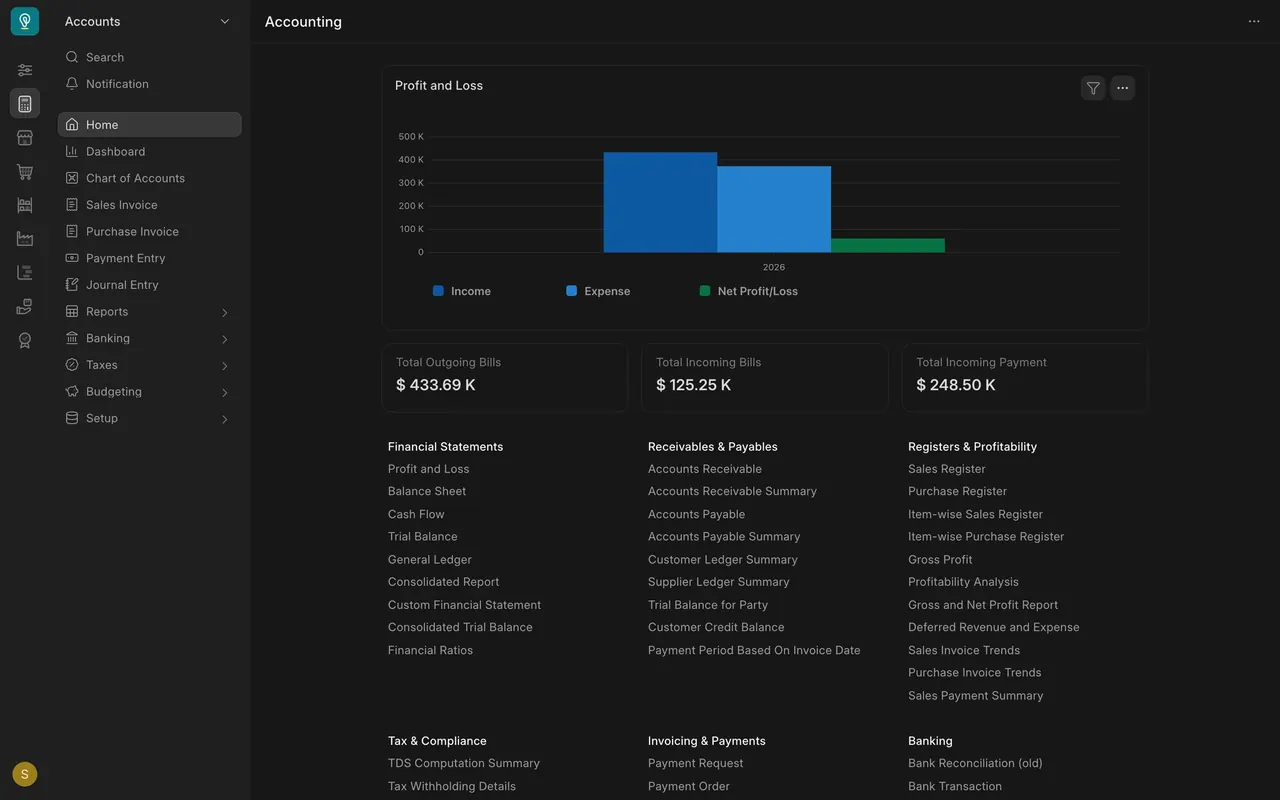The width and height of the screenshot is (1280, 800).
Task: Open the filter icon on the Profit and Loss chart
Action: [1093, 88]
